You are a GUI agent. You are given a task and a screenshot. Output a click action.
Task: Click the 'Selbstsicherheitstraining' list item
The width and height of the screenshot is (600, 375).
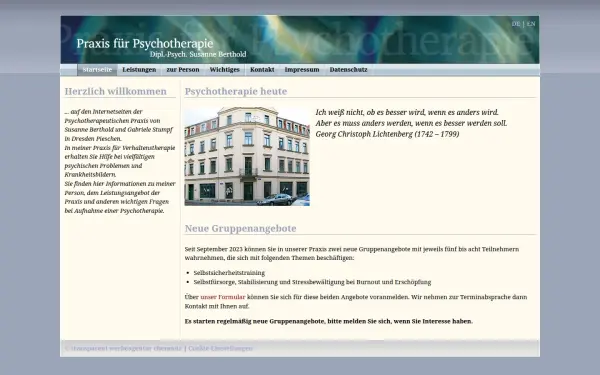229,273
